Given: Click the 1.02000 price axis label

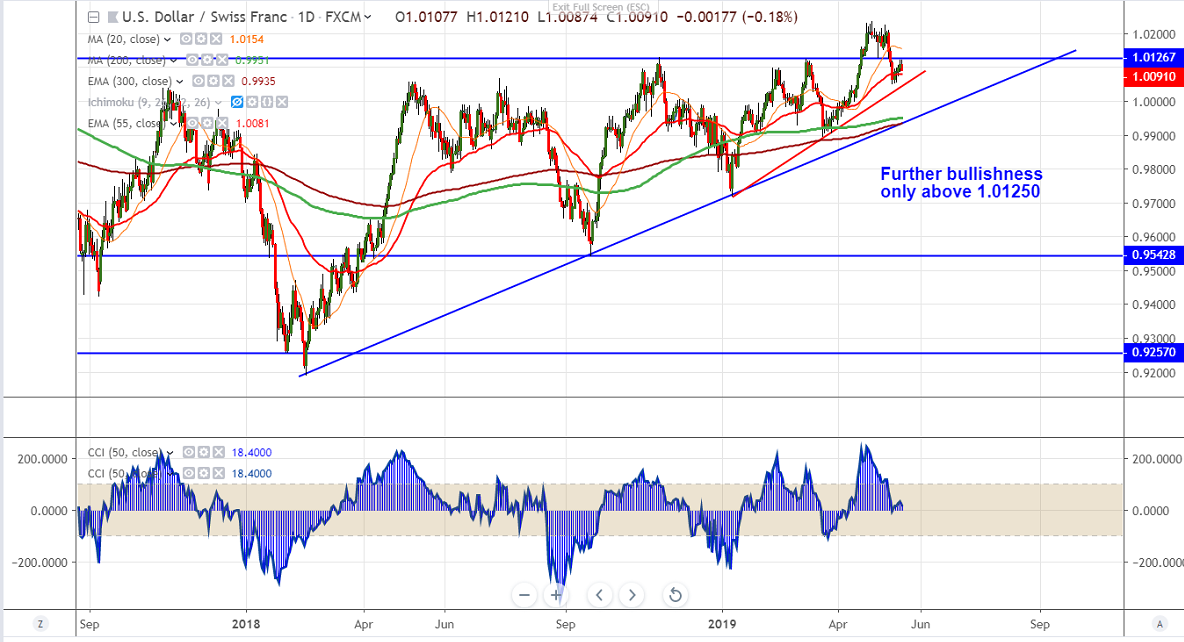Looking at the screenshot, I should tap(1153, 35).
